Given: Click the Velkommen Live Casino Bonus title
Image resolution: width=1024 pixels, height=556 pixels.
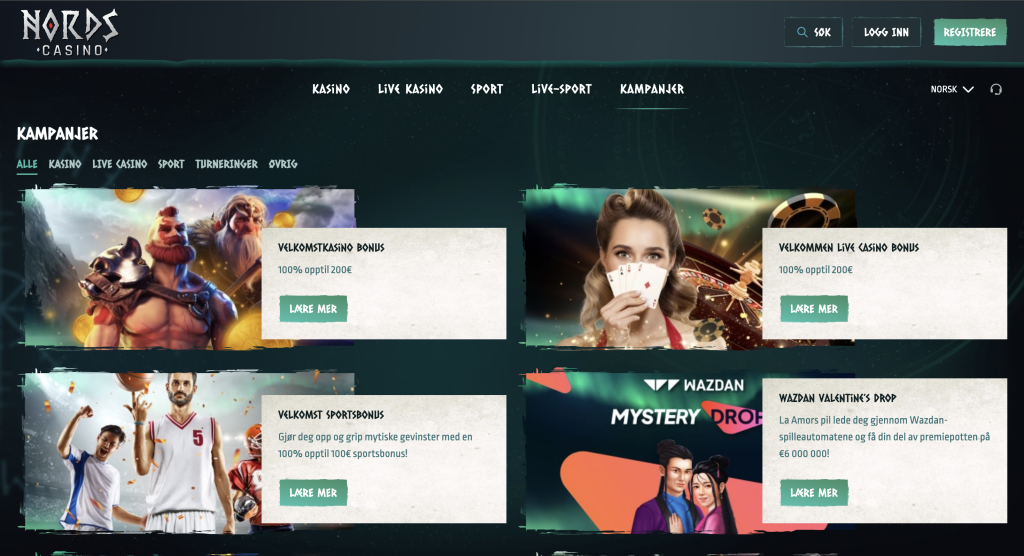Looking at the screenshot, I should [849, 248].
